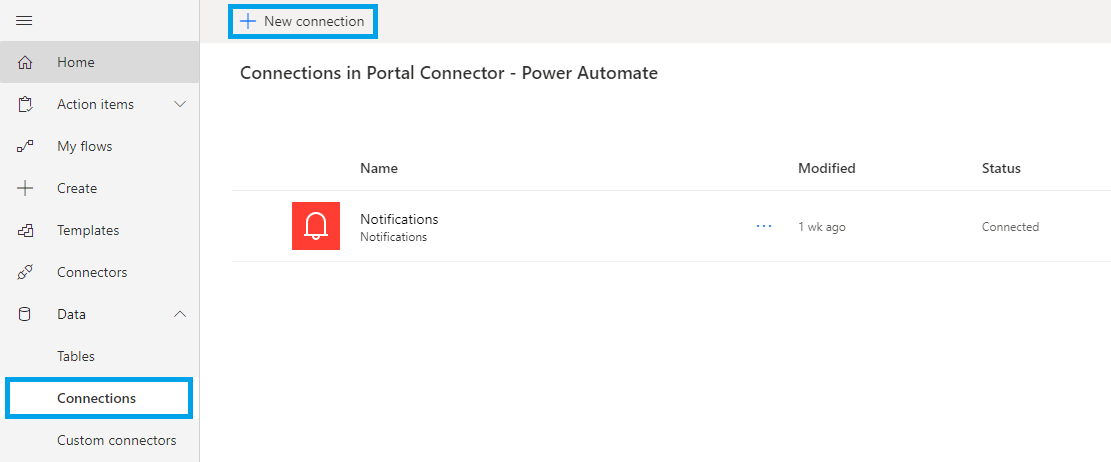1111x462 pixels.
Task: Open the Notifications connection name link
Action: [x=399, y=219]
